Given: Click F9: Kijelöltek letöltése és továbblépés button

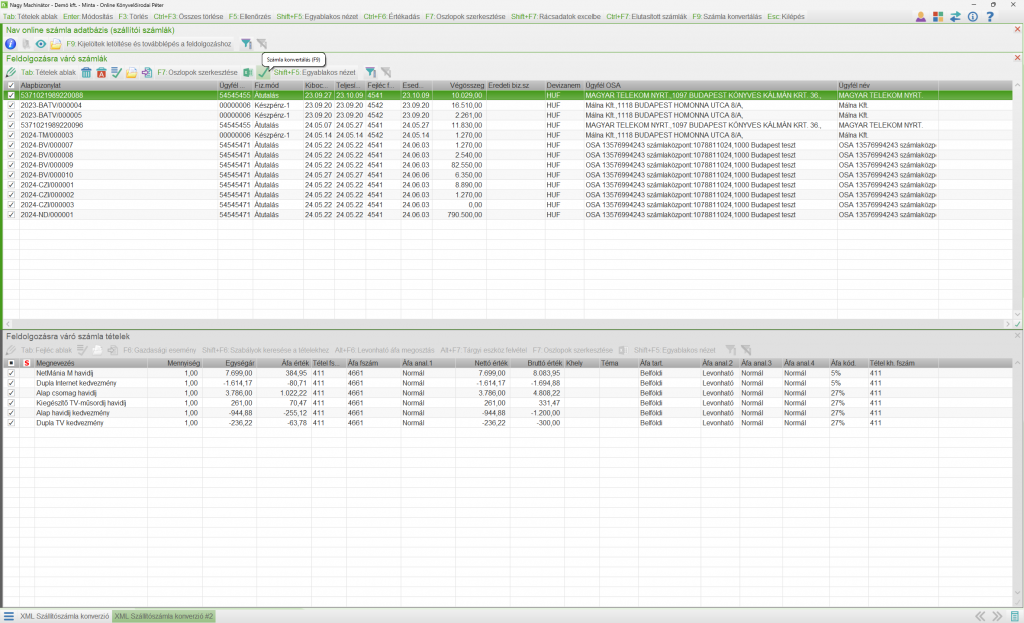Looking at the screenshot, I should 150,44.
